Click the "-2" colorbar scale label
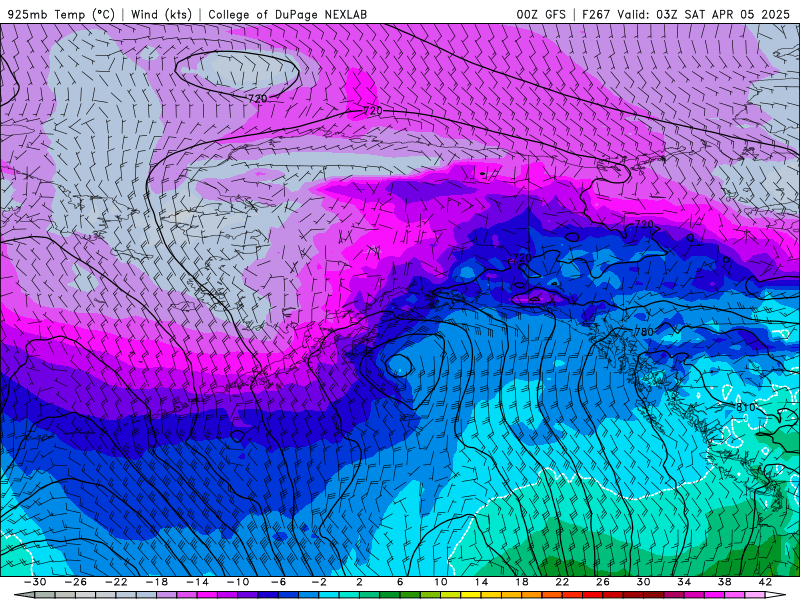This screenshot has width=800, height=600. [x=318, y=582]
